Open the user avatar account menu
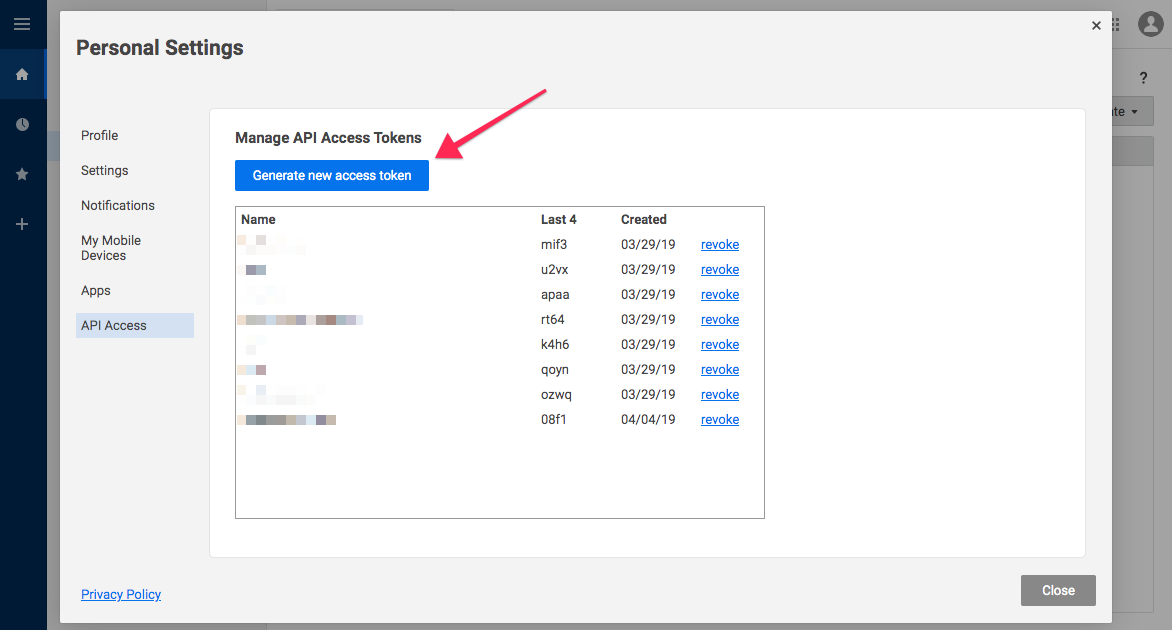This screenshot has height=630, width=1172. coord(1149,24)
